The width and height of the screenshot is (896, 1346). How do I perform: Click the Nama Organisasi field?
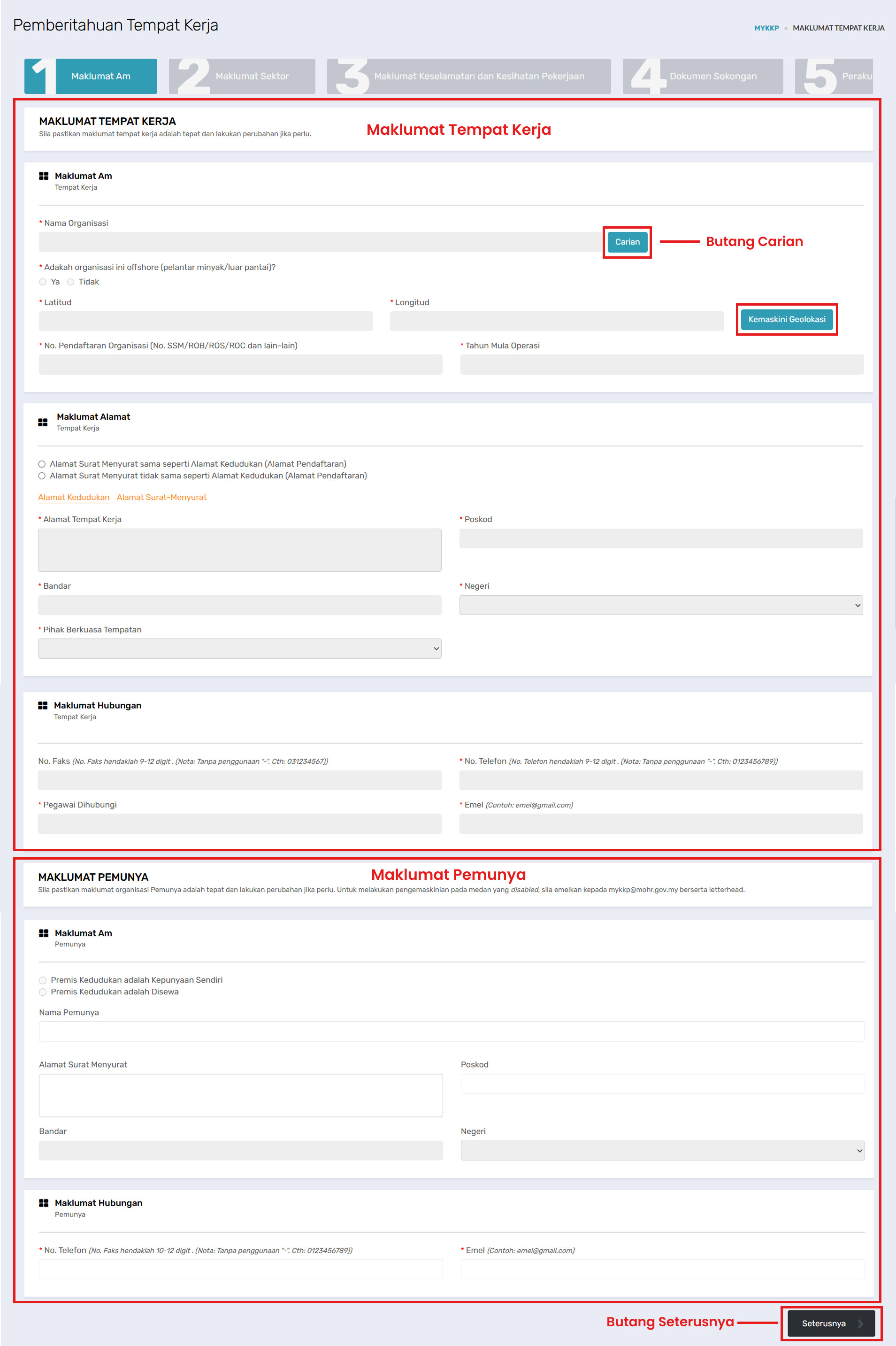[320, 242]
